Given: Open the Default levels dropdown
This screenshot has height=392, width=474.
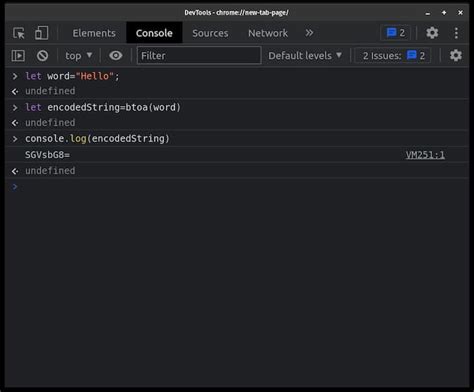Looking at the screenshot, I should tap(305, 56).
